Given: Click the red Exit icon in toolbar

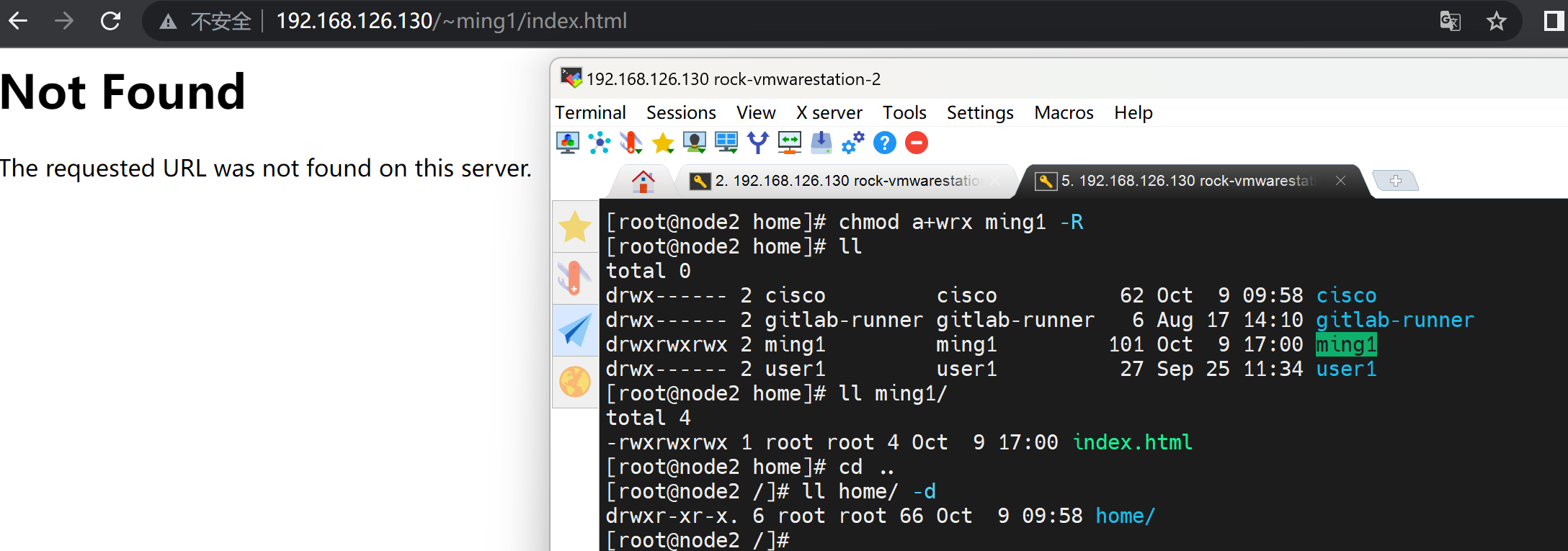Looking at the screenshot, I should click(x=916, y=143).
